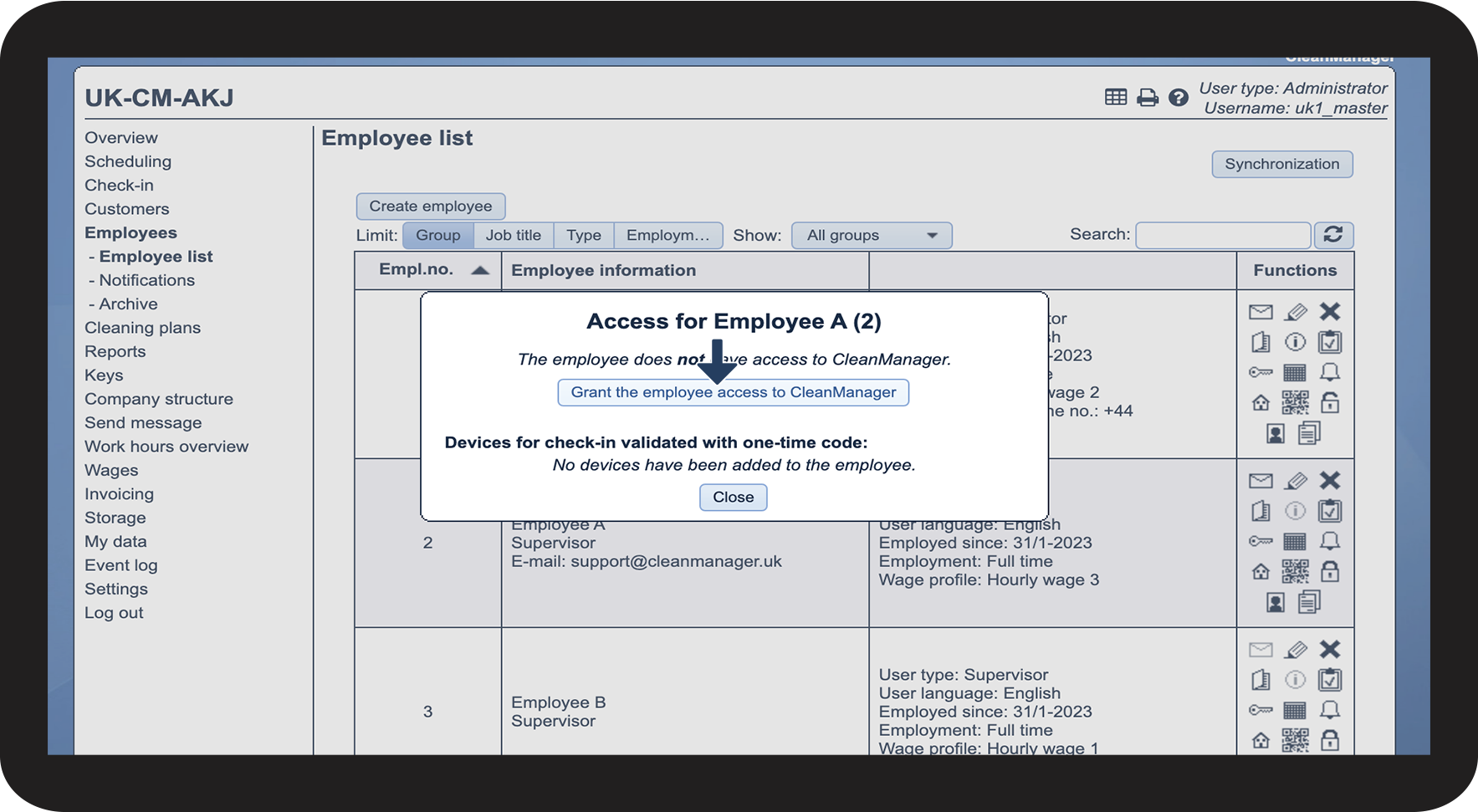Click Log out in the sidebar

coord(114,613)
